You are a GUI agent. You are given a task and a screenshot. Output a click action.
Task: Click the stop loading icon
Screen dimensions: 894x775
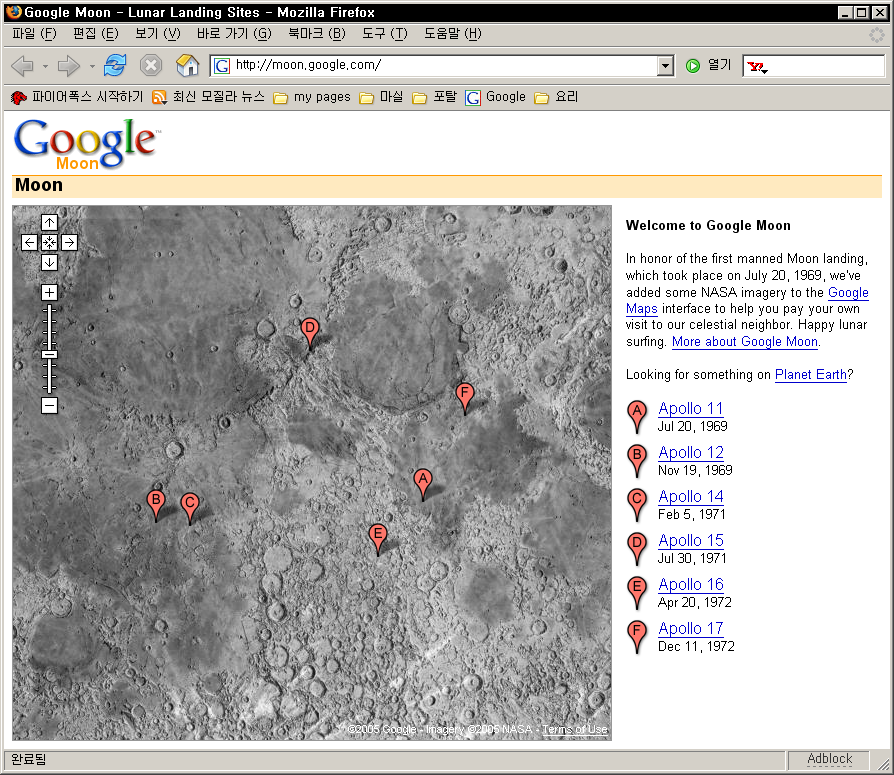[x=151, y=66]
